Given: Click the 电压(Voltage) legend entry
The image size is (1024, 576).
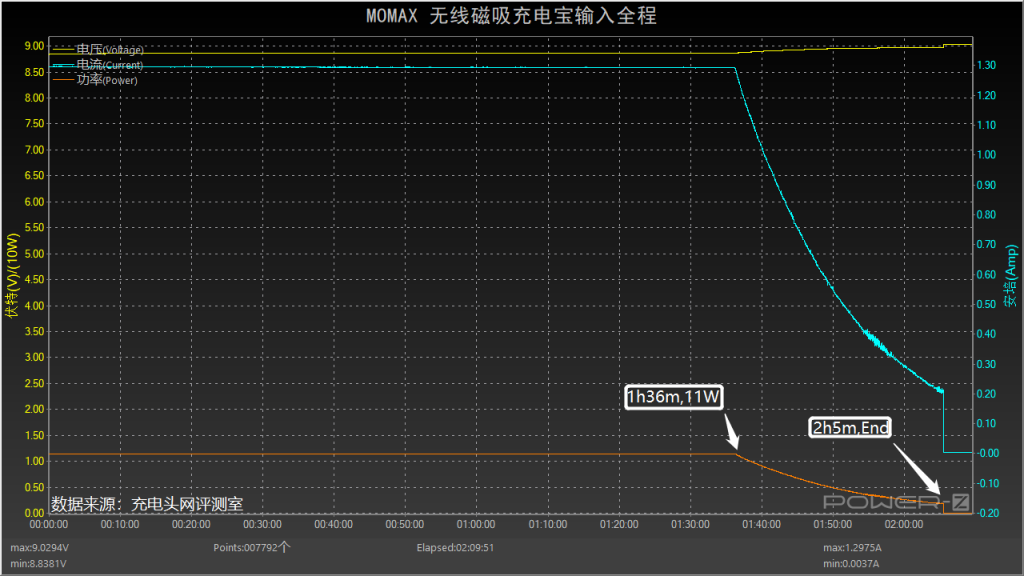Looking at the screenshot, I should [x=98, y=50].
